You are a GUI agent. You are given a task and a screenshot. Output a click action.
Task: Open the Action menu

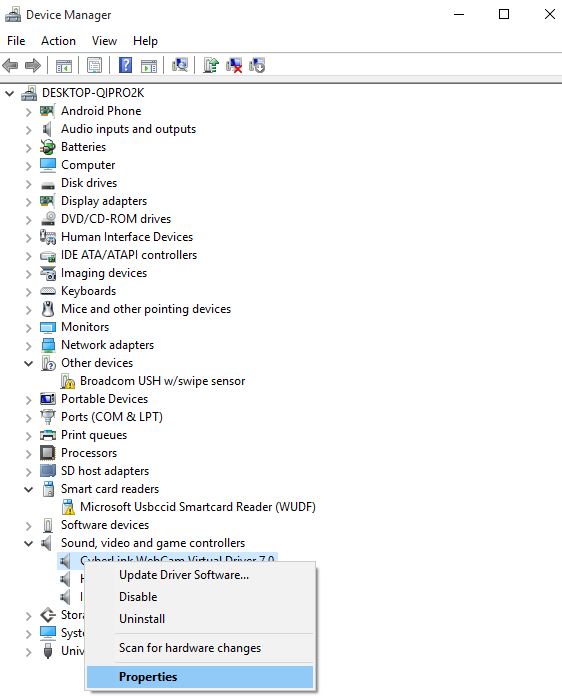click(x=58, y=41)
